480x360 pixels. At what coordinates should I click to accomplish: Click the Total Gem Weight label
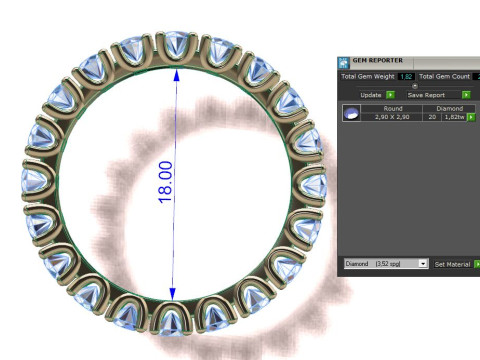[368, 76]
